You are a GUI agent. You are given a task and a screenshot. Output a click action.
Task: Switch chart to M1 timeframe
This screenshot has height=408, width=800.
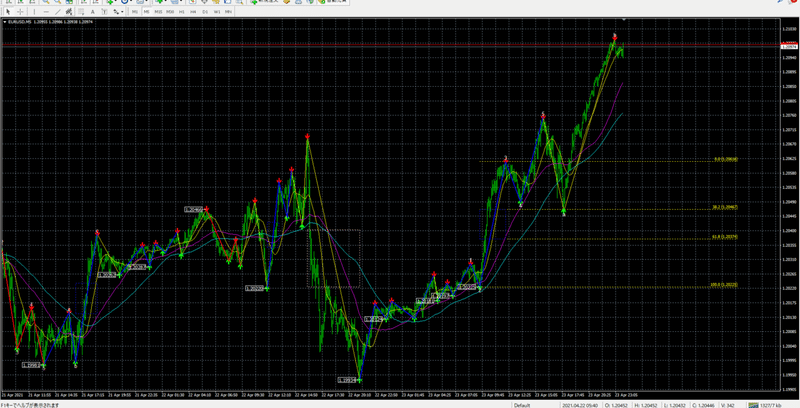135,11
